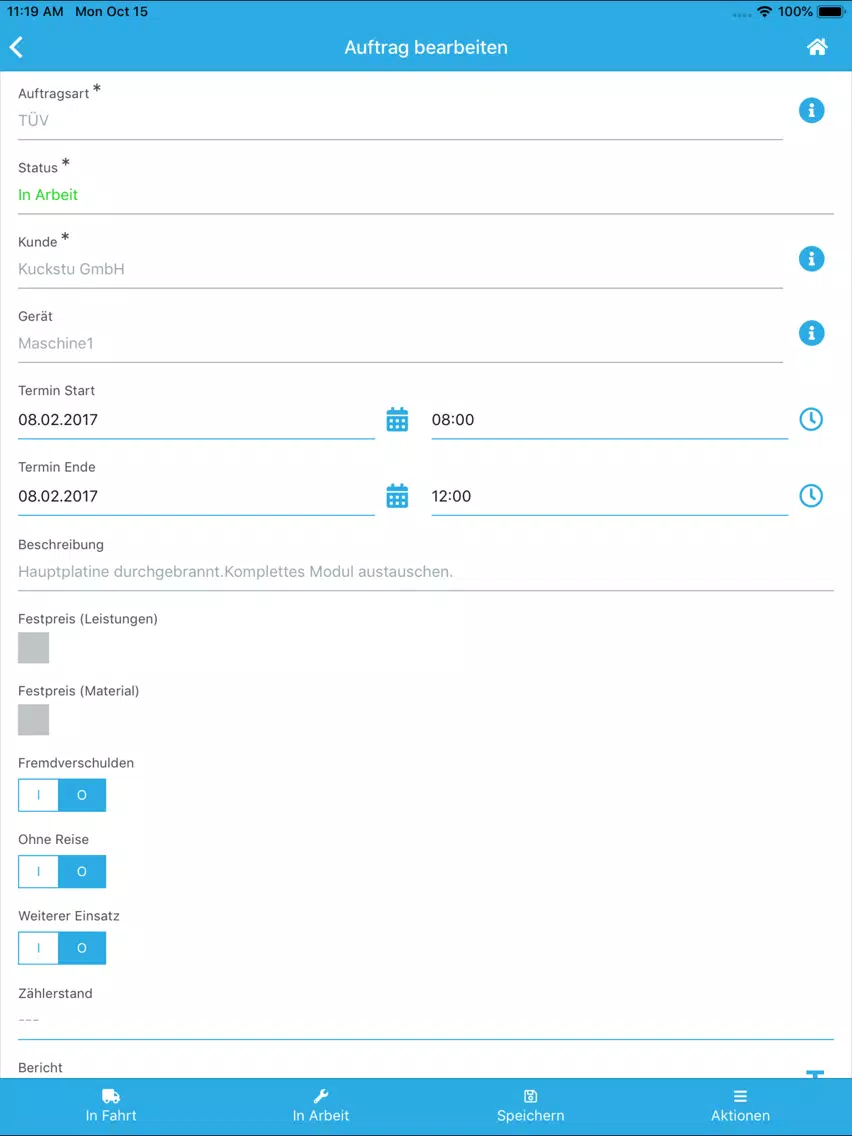Screen dimensions: 852x1136
Task: Check the Festpreis (Leistungen) box
Action: (x=33, y=648)
